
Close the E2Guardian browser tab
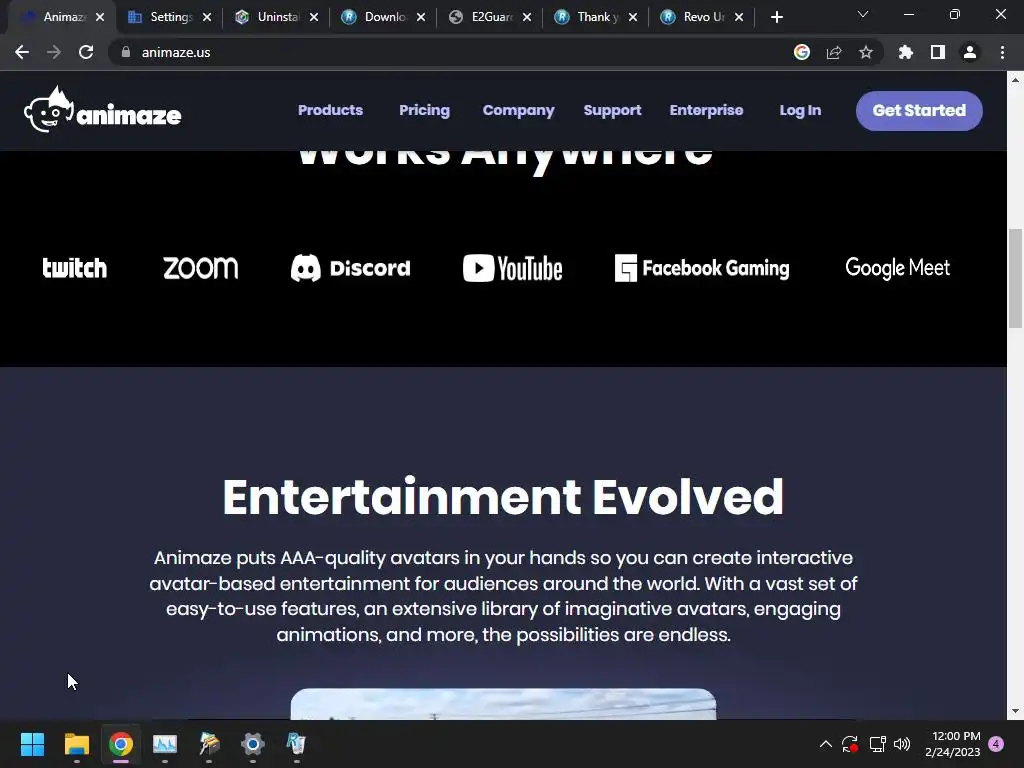tap(527, 17)
